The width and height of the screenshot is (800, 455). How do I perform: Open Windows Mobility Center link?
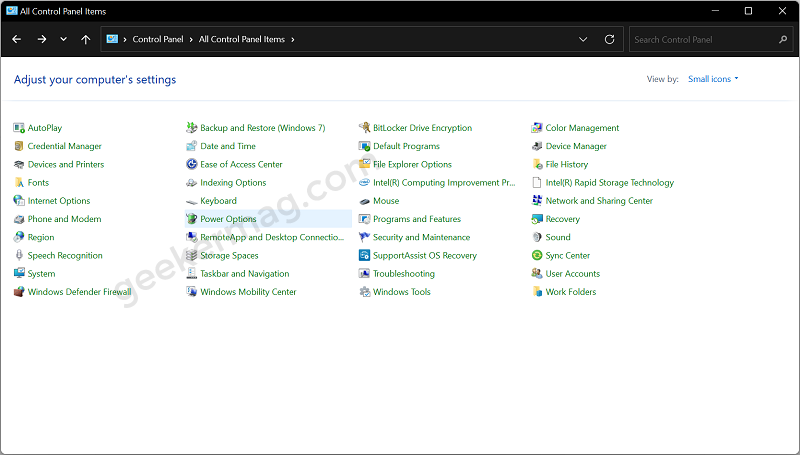pyautogui.click(x=248, y=292)
